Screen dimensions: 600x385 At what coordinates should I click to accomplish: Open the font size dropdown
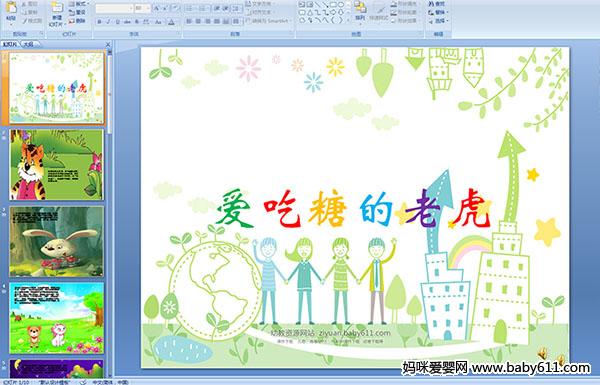[142, 8]
